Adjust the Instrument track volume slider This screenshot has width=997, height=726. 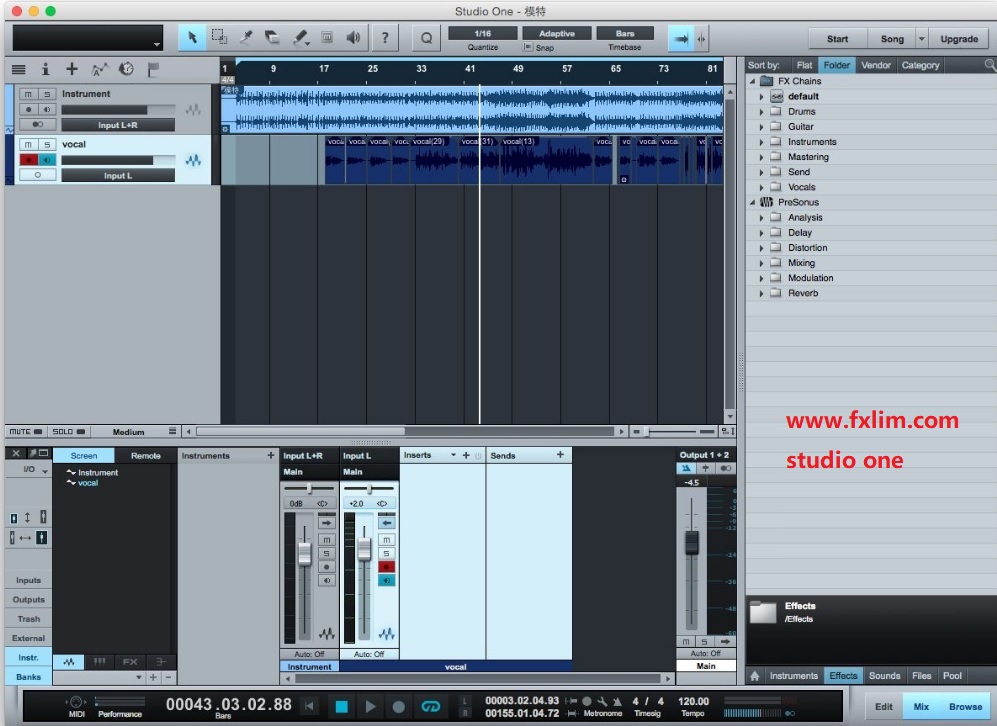pyautogui.click(x=118, y=109)
